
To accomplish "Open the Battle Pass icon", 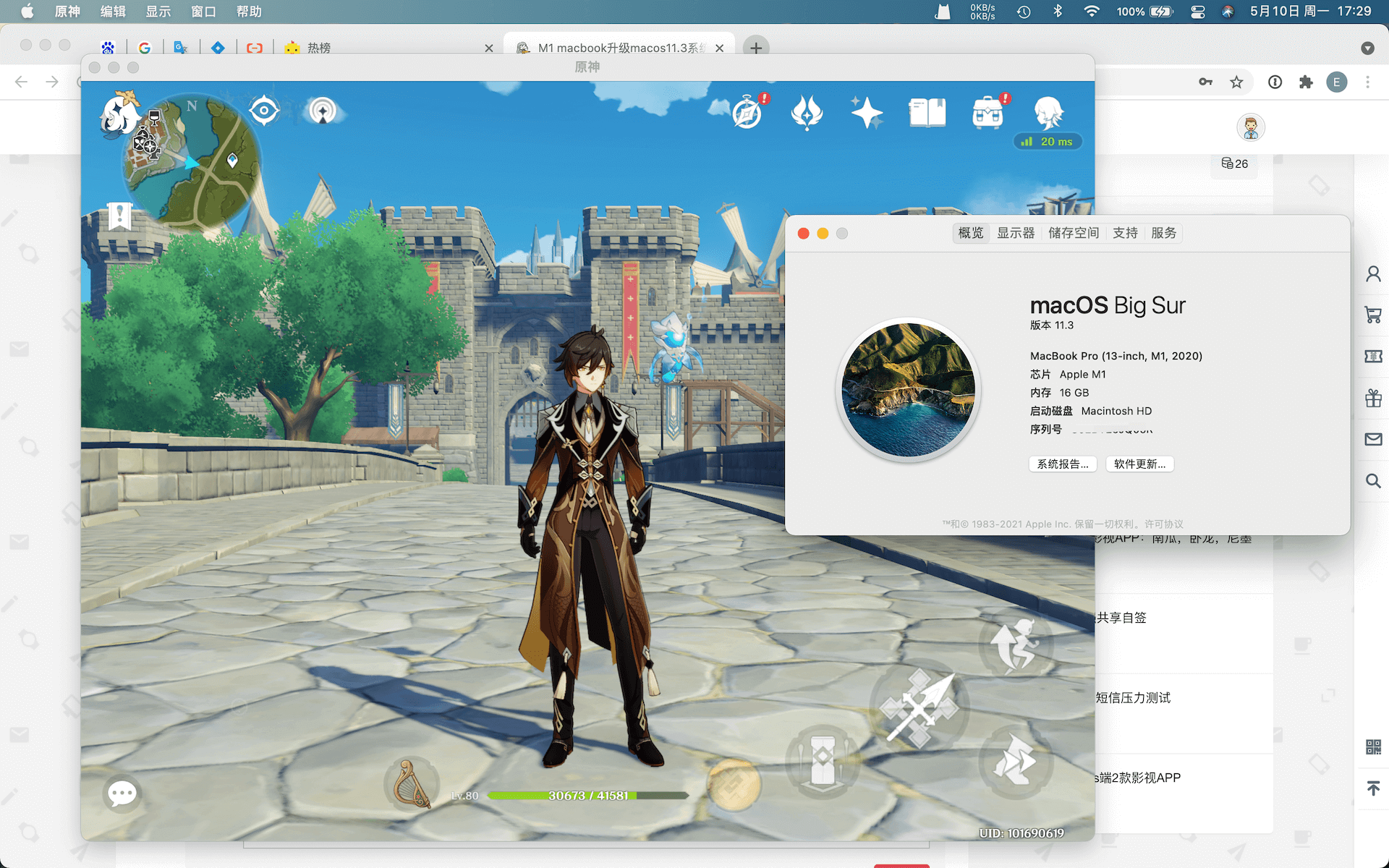I will point(807,113).
